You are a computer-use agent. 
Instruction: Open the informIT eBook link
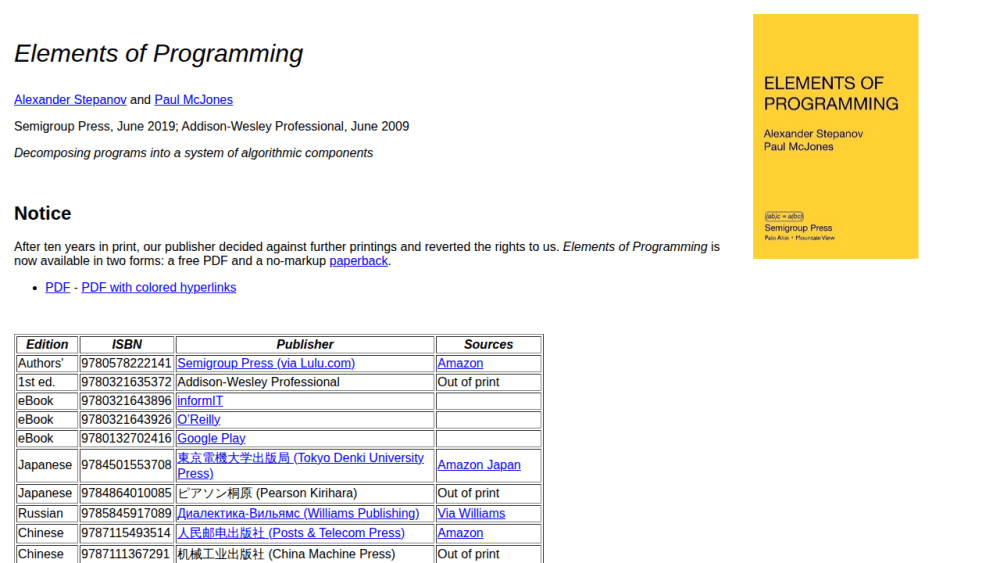pos(200,401)
